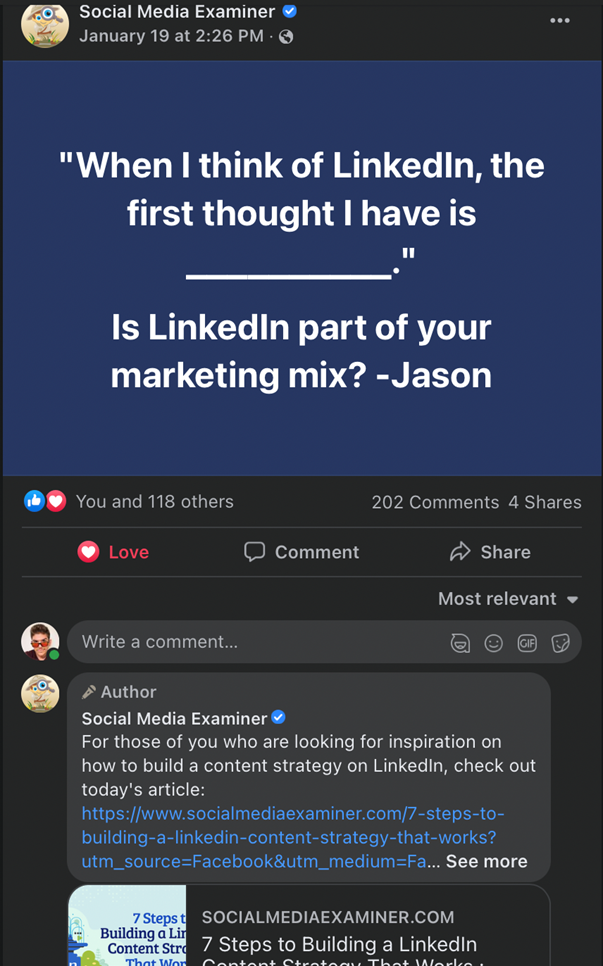Open the emoji picker in comment box
The image size is (603, 966).
493,643
